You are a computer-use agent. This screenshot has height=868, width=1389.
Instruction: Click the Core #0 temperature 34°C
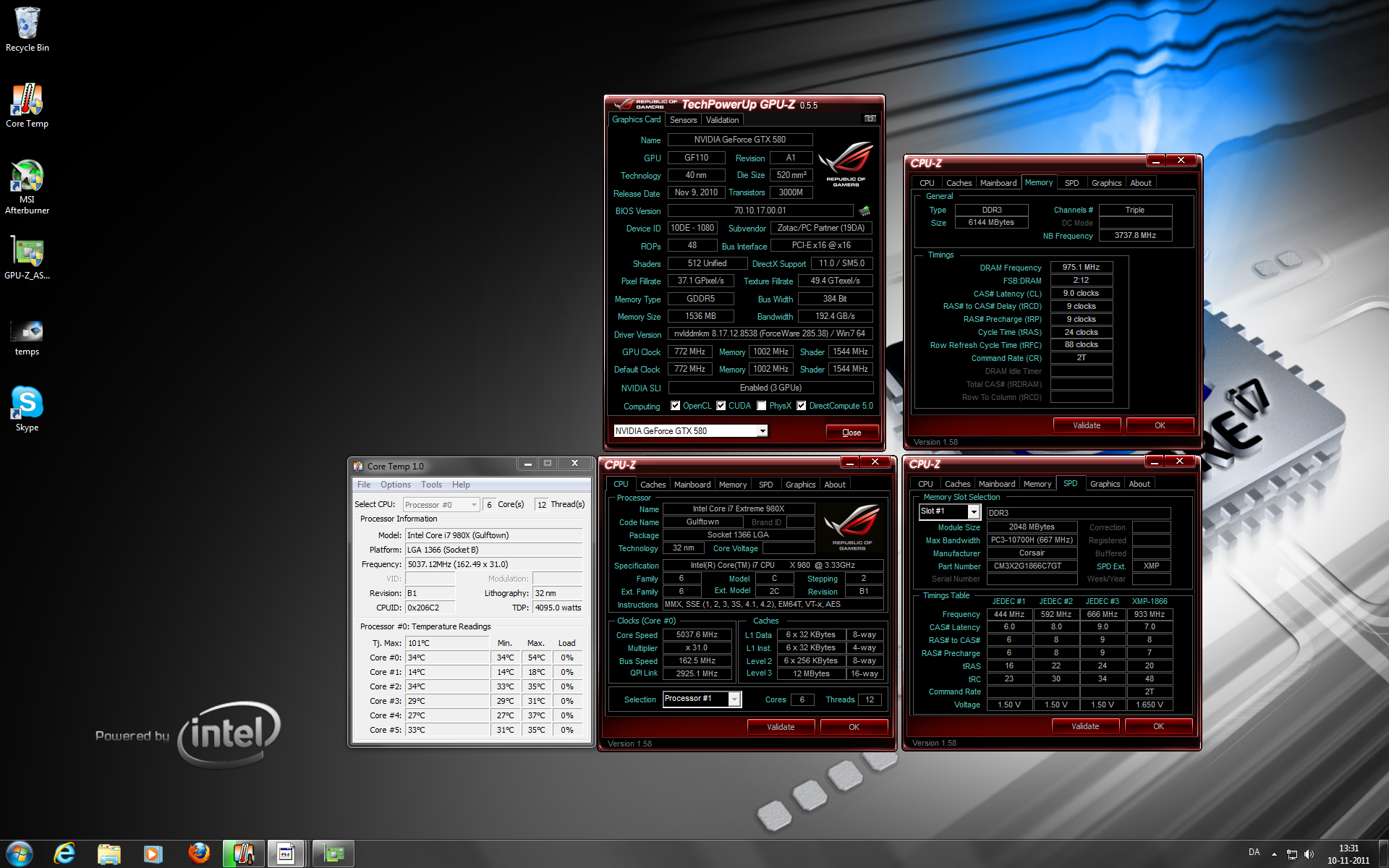[x=447, y=658]
